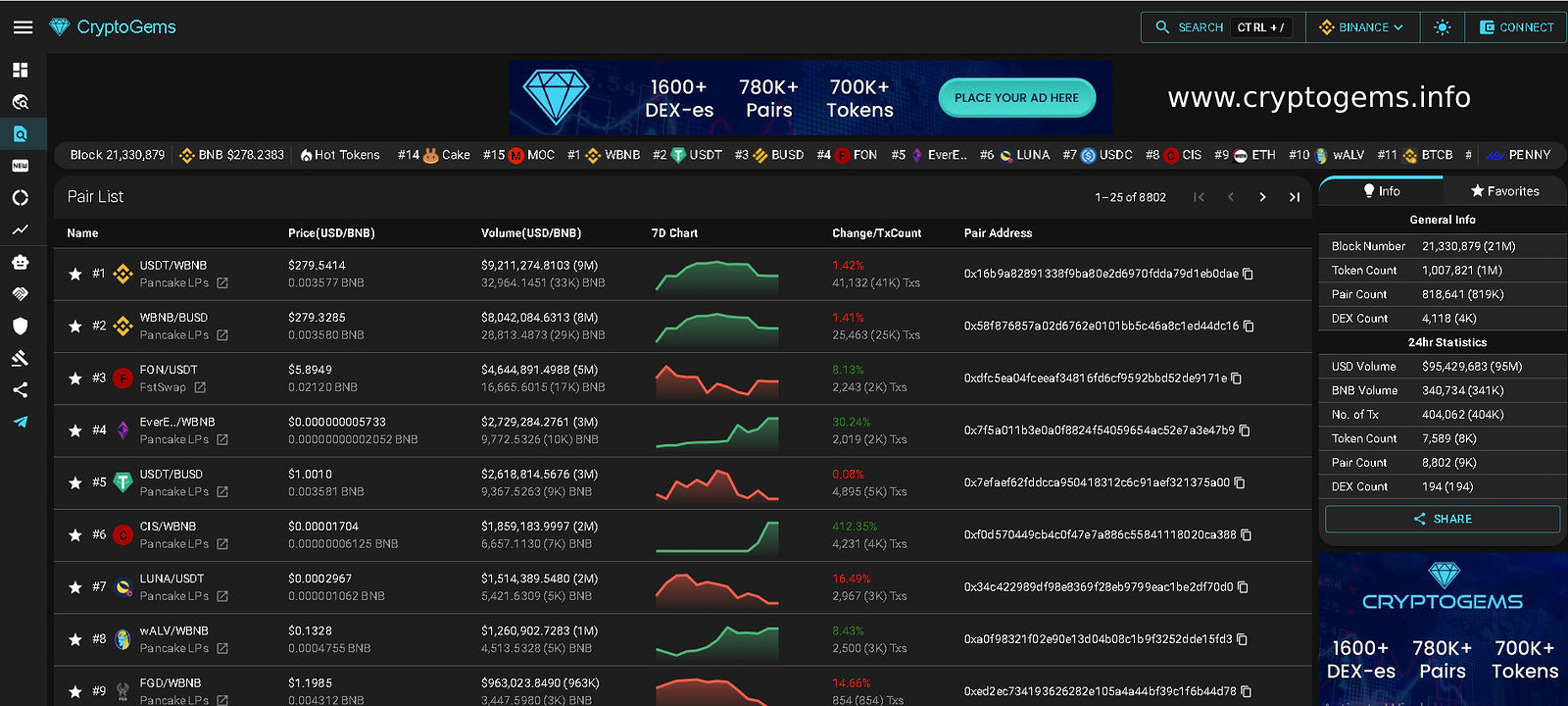Copy the USDT/WBNB pair address
The image size is (1568, 706).
click(1248, 274)
